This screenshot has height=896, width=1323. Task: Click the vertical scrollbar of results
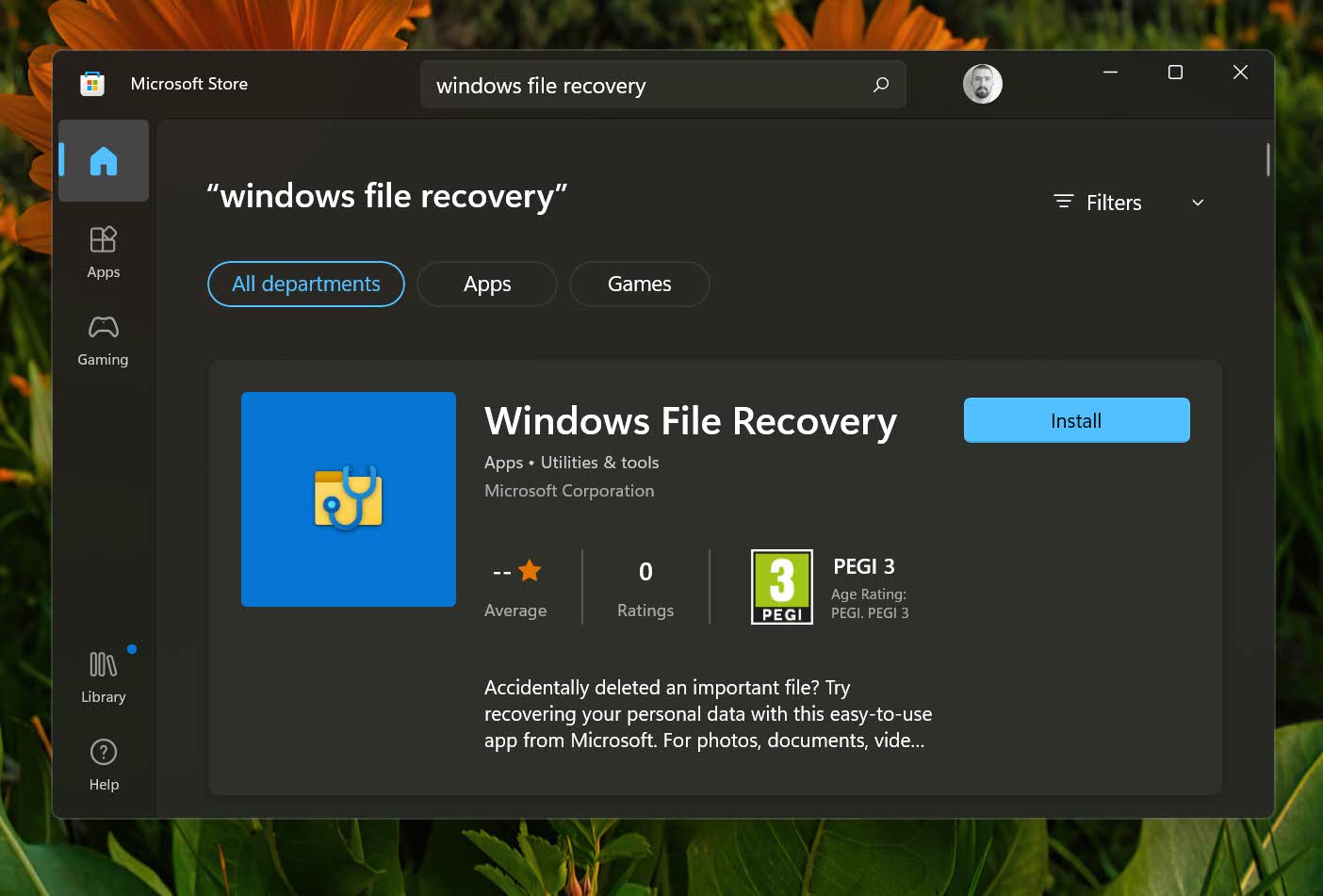click(1268, 159)
